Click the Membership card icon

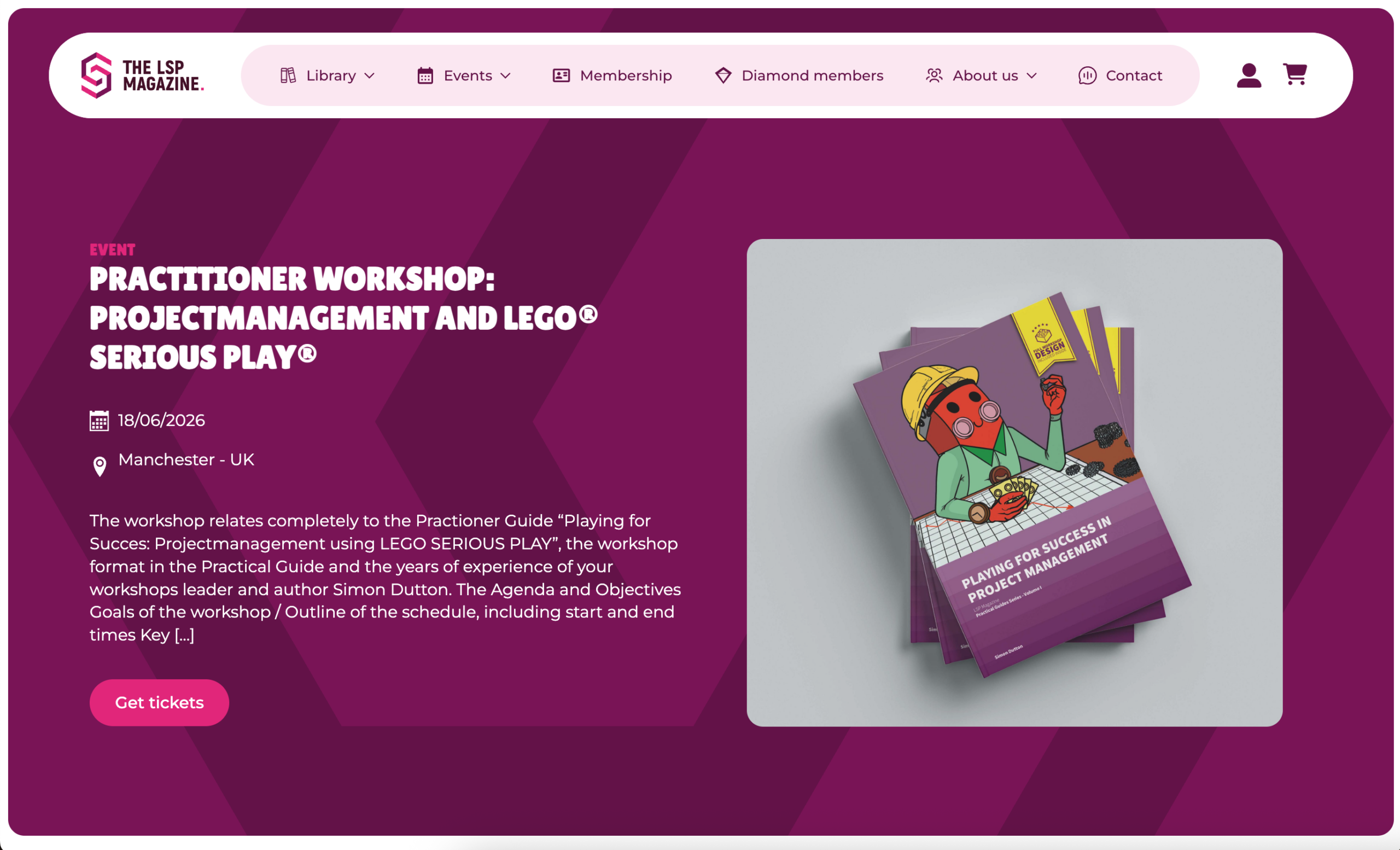click(561, 75)
